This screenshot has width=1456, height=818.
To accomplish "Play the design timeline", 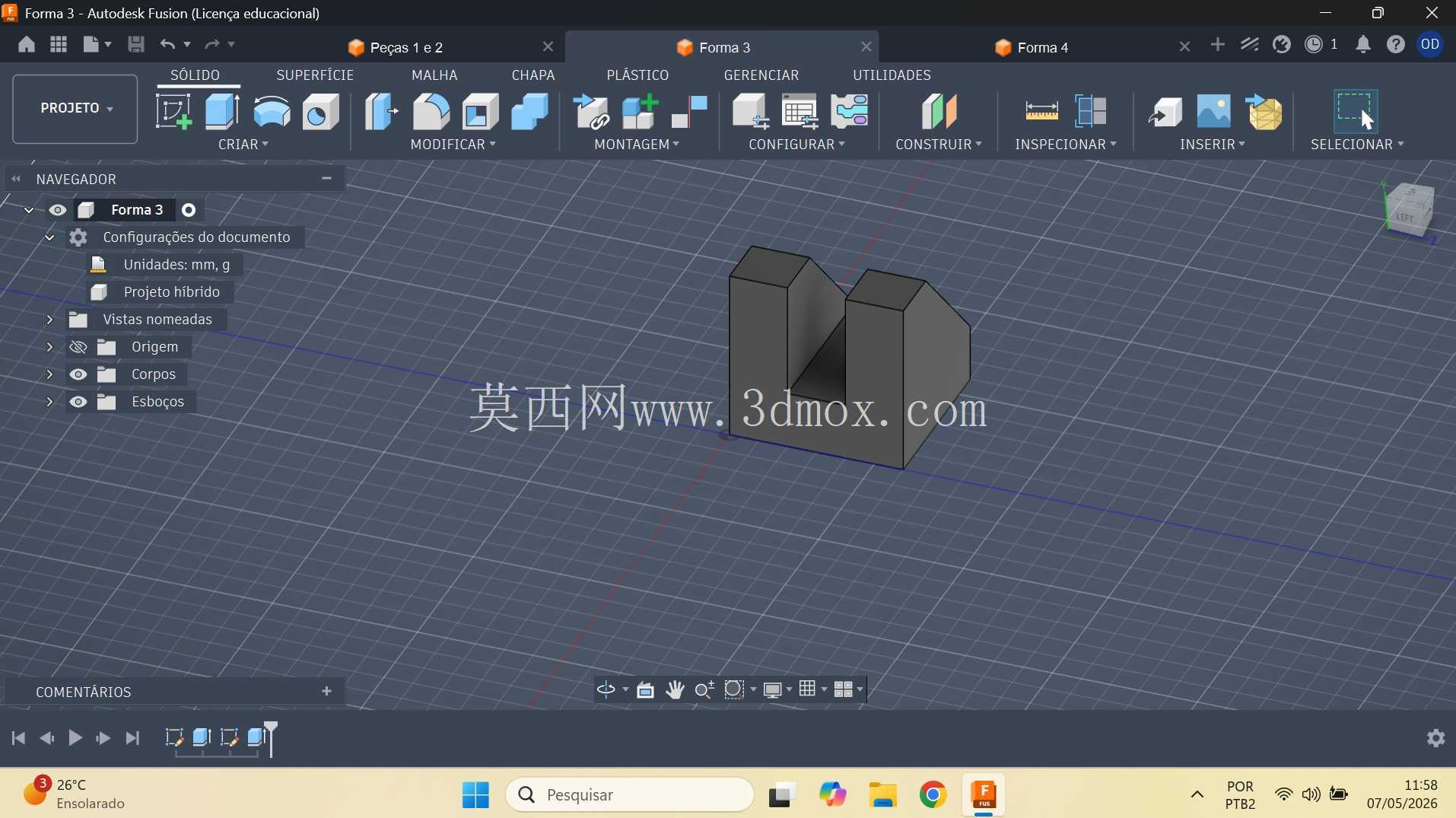I will pos(75,737).
